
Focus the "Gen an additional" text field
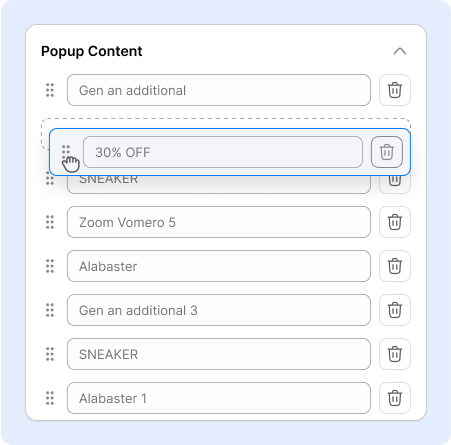tap(219, 90)
